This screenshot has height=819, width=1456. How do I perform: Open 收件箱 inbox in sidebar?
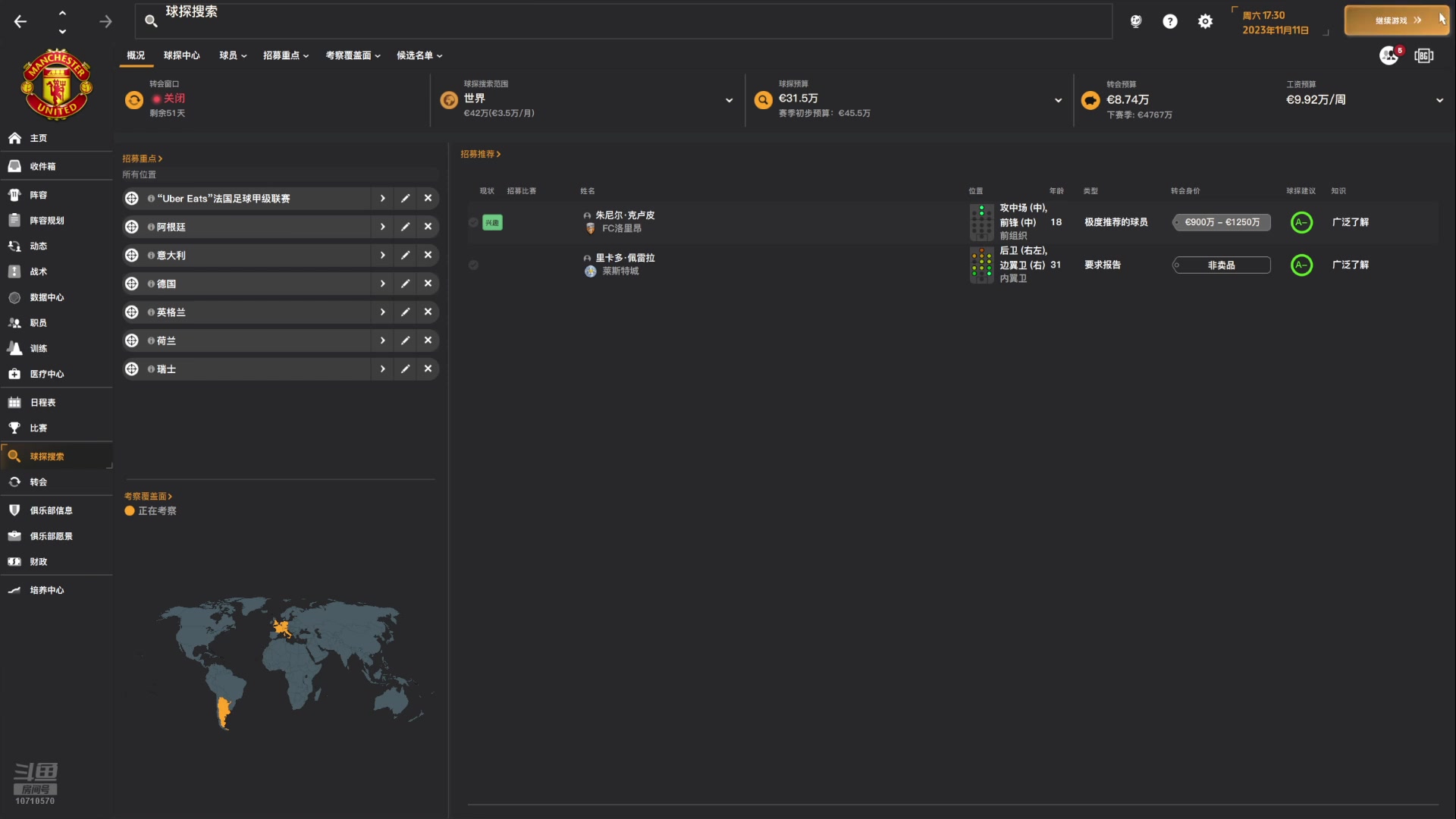(56, 166)
